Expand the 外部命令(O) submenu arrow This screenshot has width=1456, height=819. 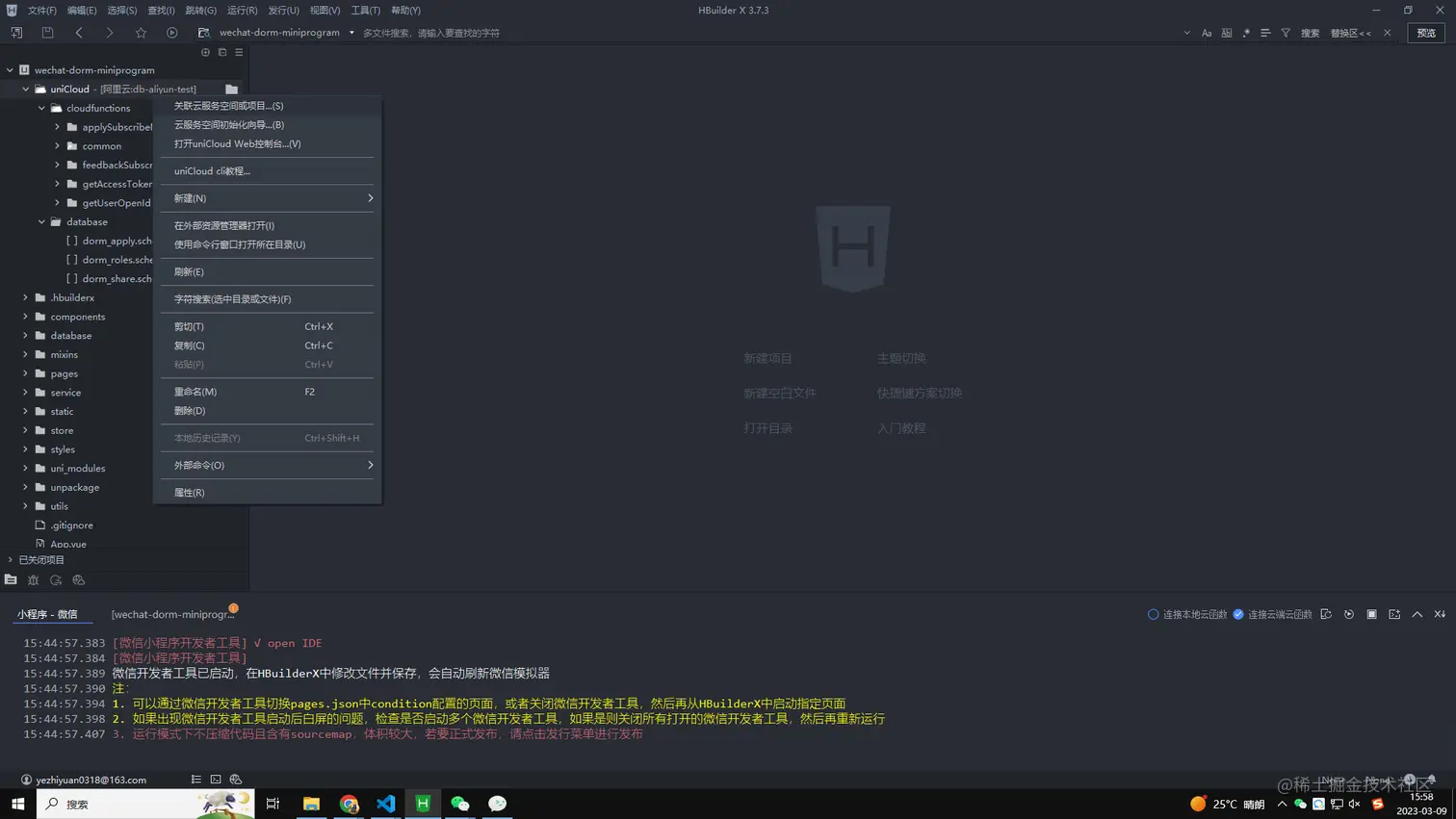tap(370, 465)
